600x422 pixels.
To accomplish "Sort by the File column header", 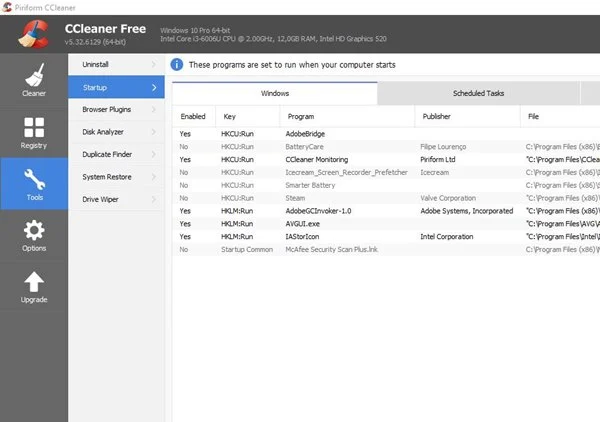I will click(x=560, y=116).
